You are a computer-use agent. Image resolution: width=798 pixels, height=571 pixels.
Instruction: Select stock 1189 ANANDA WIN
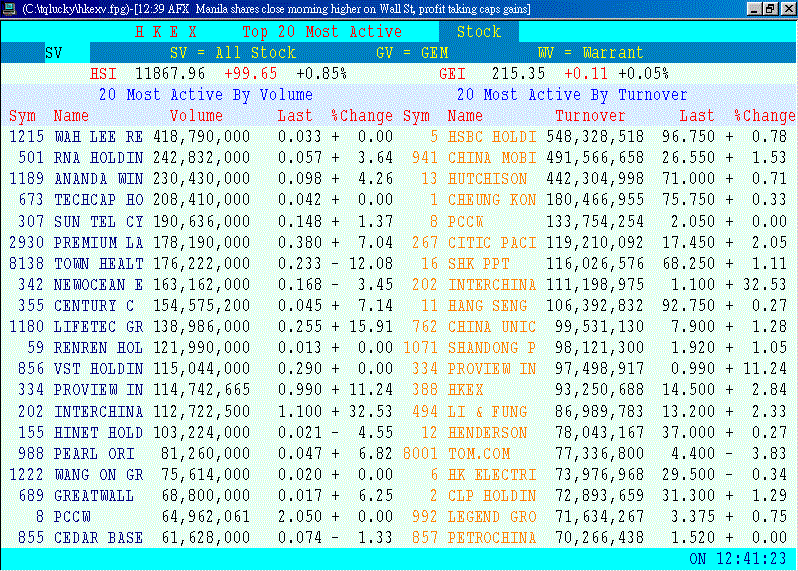[x=201, y=179]
